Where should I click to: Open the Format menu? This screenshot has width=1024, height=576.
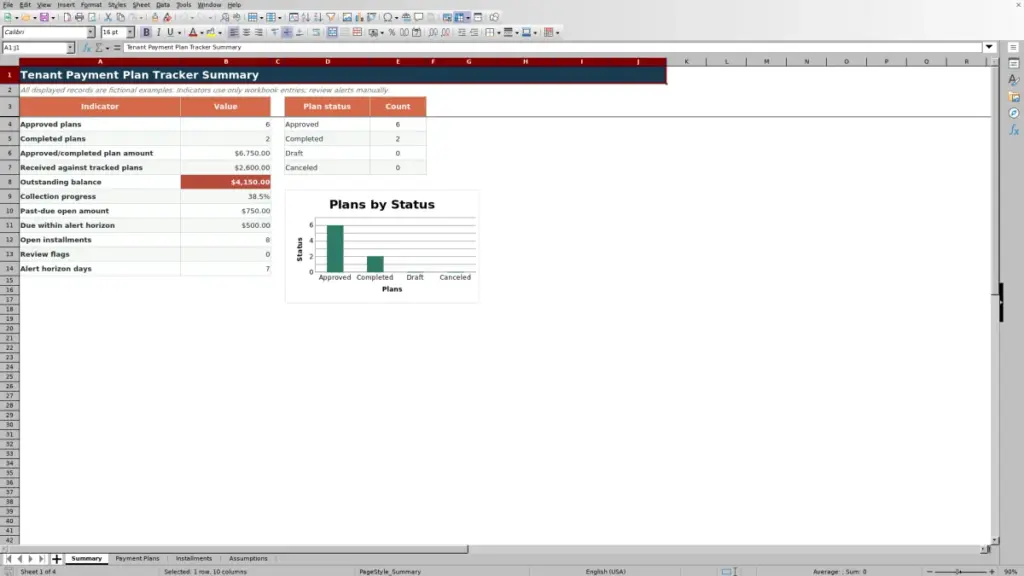[x=91, y=5]
